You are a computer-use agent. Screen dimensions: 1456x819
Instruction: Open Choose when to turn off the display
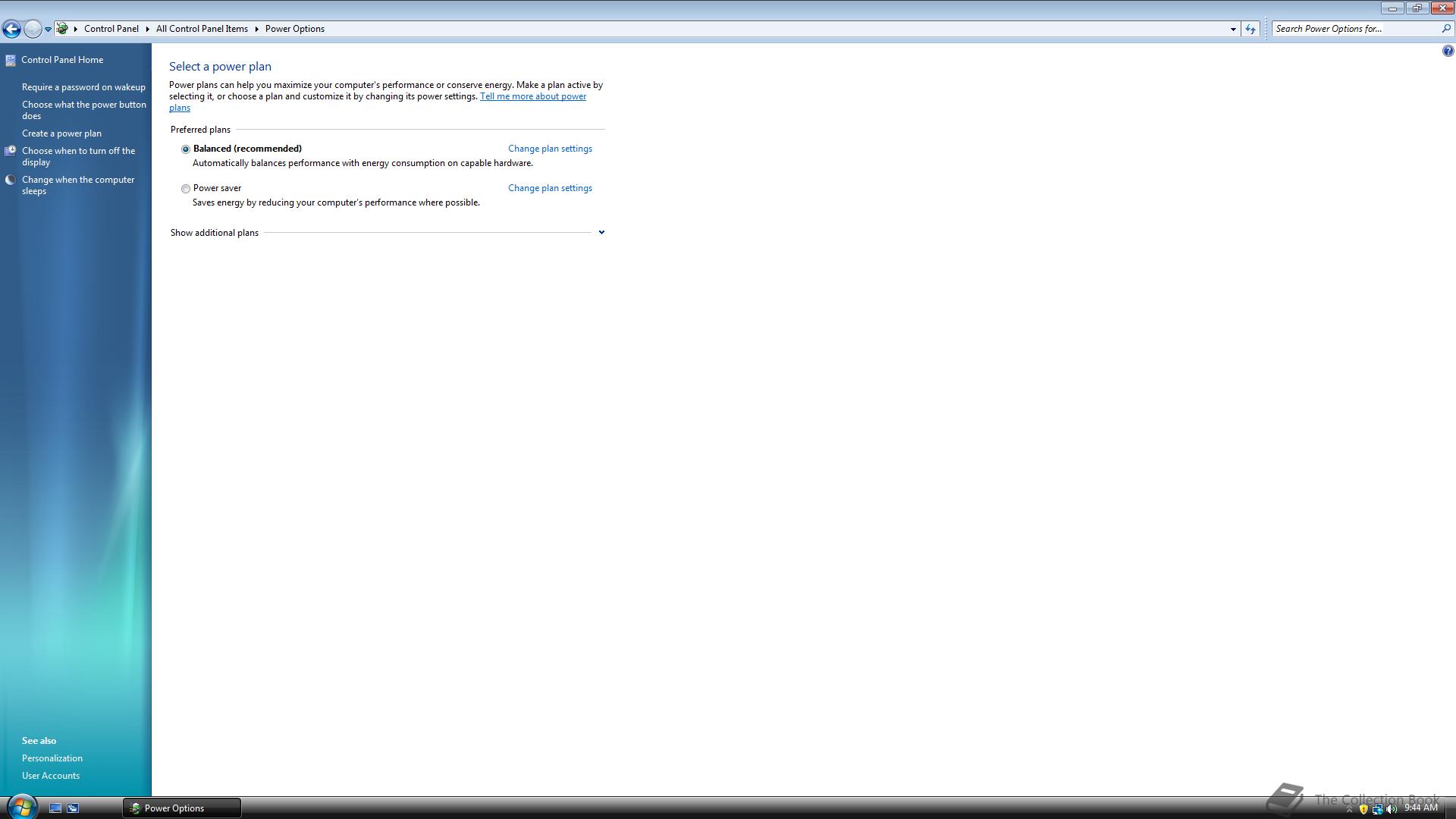(x=79, y=156)
